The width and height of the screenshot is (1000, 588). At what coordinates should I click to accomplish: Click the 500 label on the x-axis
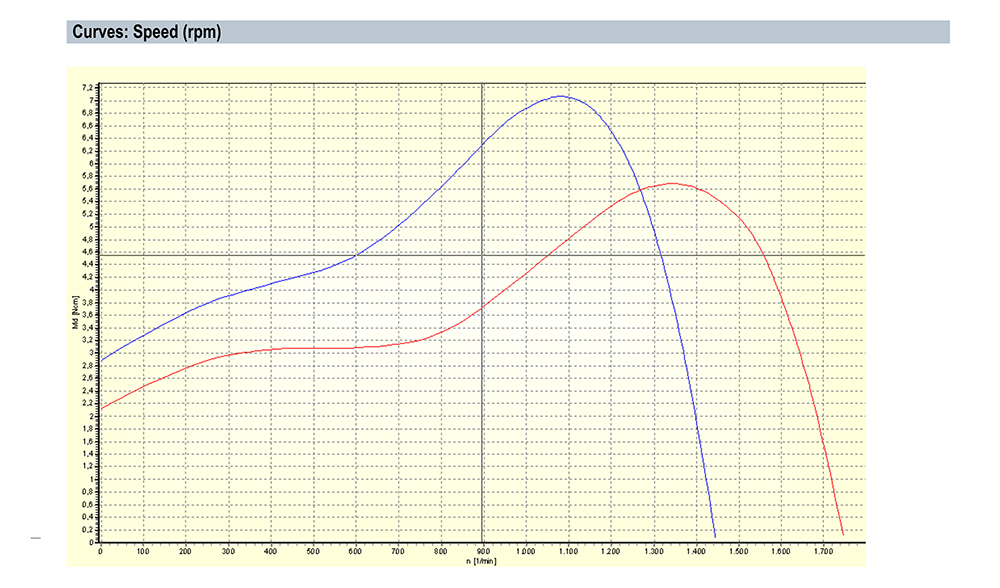pyautogui.click(x=313, y=551)
